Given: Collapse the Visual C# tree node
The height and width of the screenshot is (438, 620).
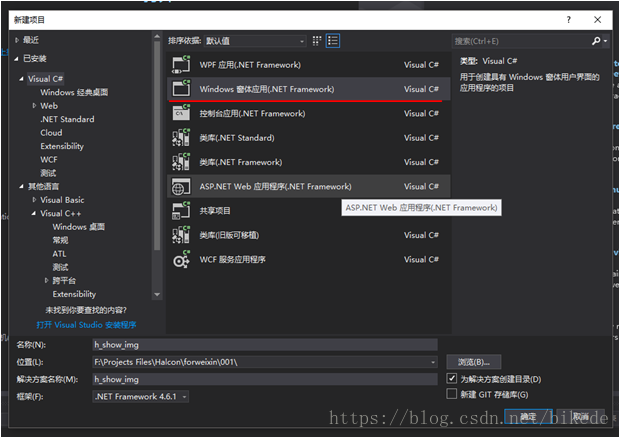Looking at the screenshot, I should coord(21,79).
